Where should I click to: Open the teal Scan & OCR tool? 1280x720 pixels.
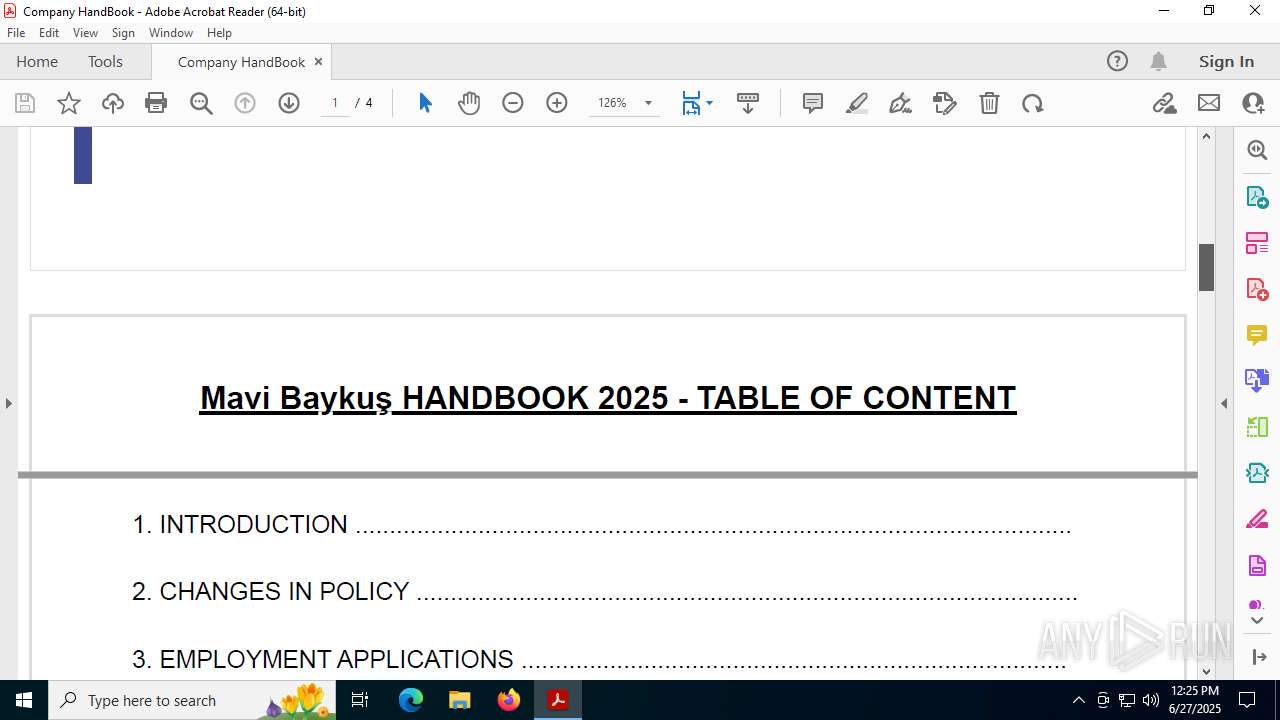(x=1257, y=473)
